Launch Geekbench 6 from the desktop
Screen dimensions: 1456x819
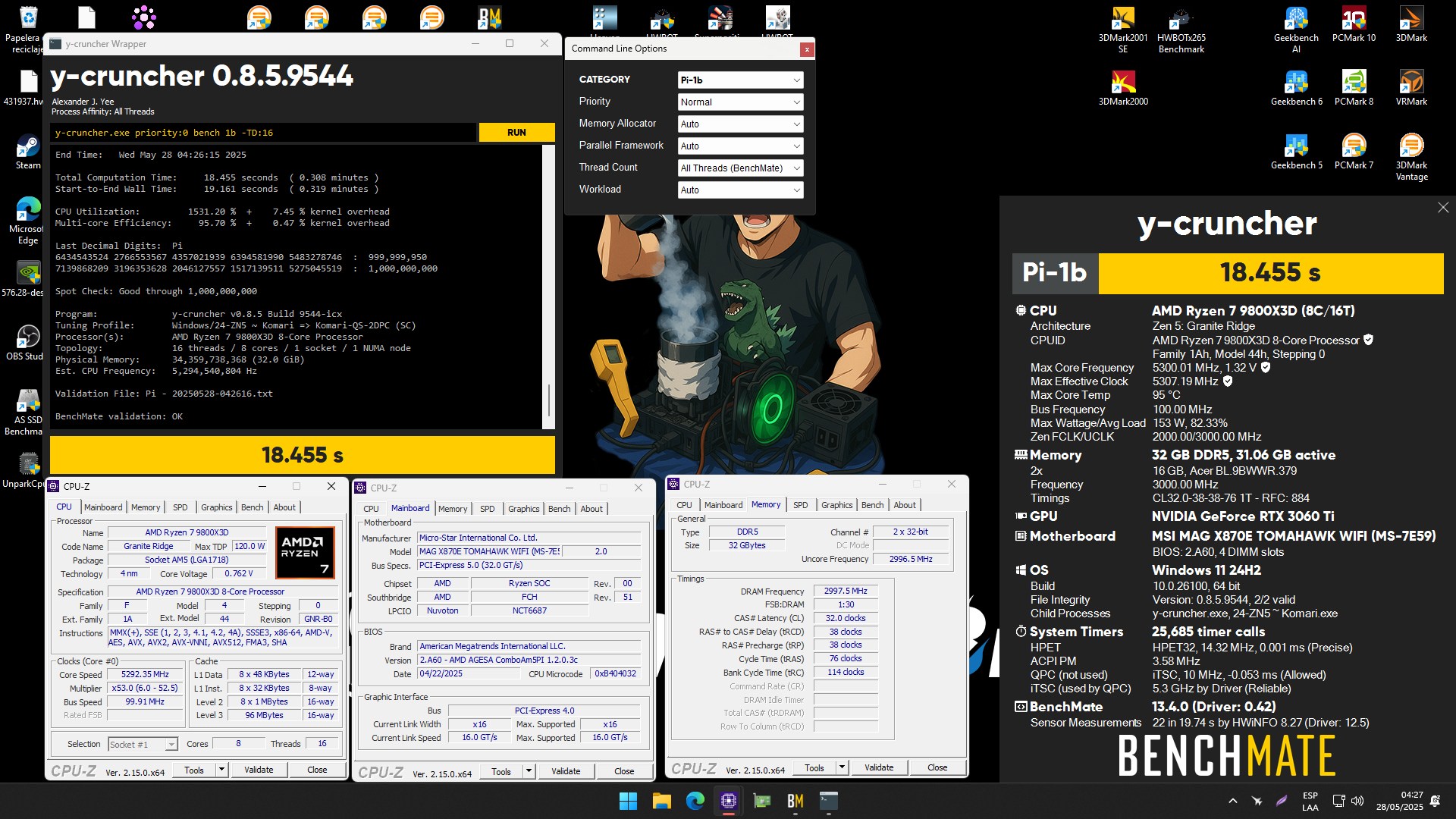(1296, 88)
